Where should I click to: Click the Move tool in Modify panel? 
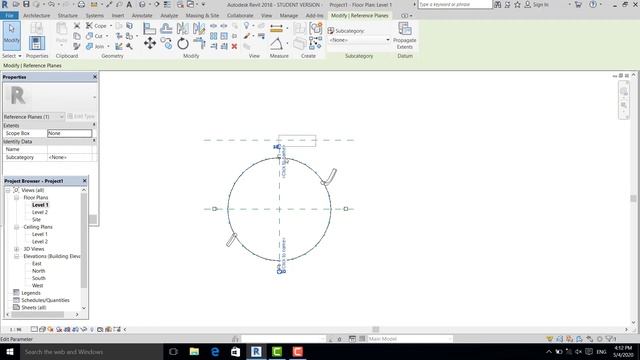(x=150, y=43)
